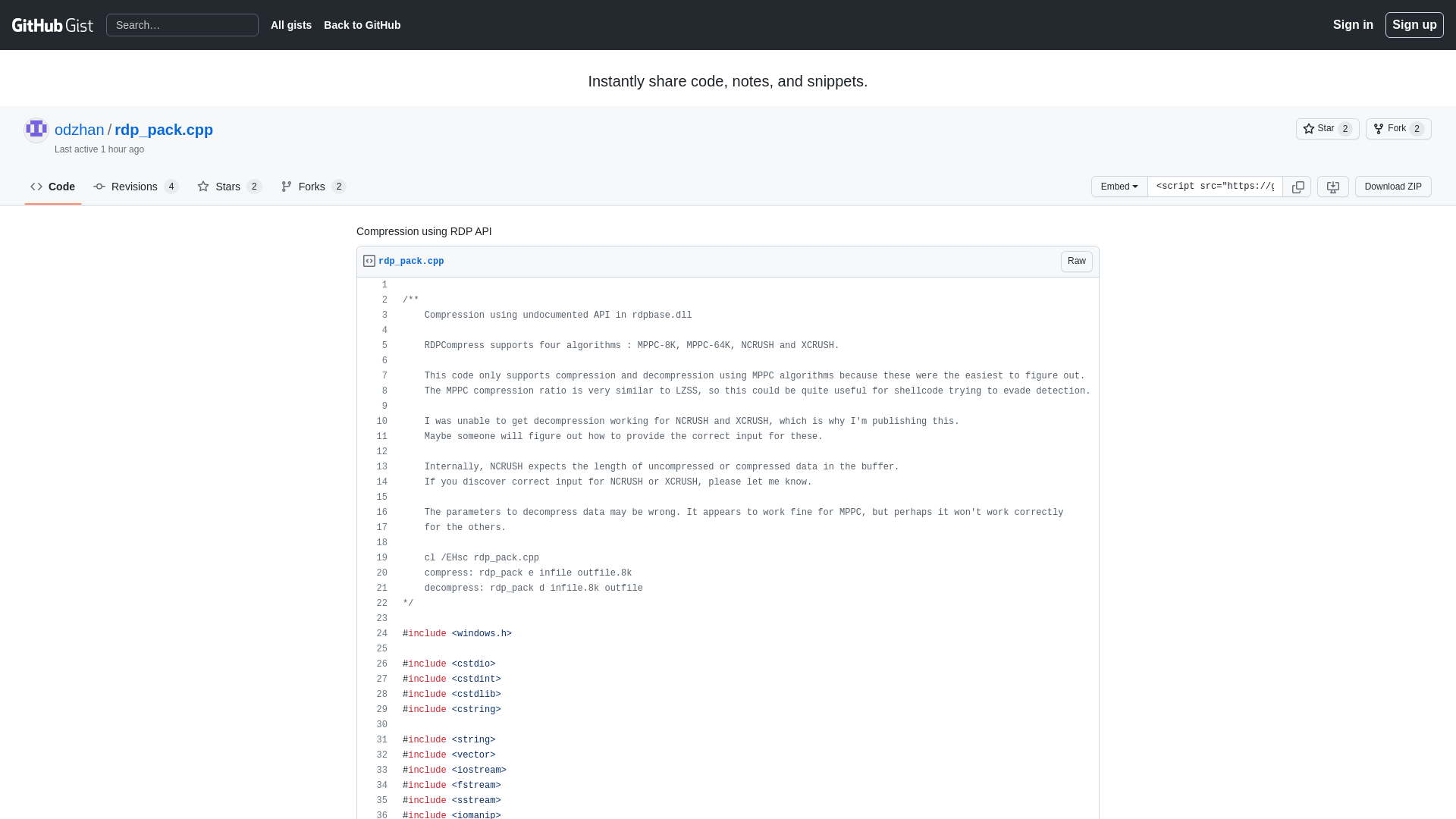Fork this gist
Image resolution: width=1456 pixels, height=819 pixels.
point(1398,129)
